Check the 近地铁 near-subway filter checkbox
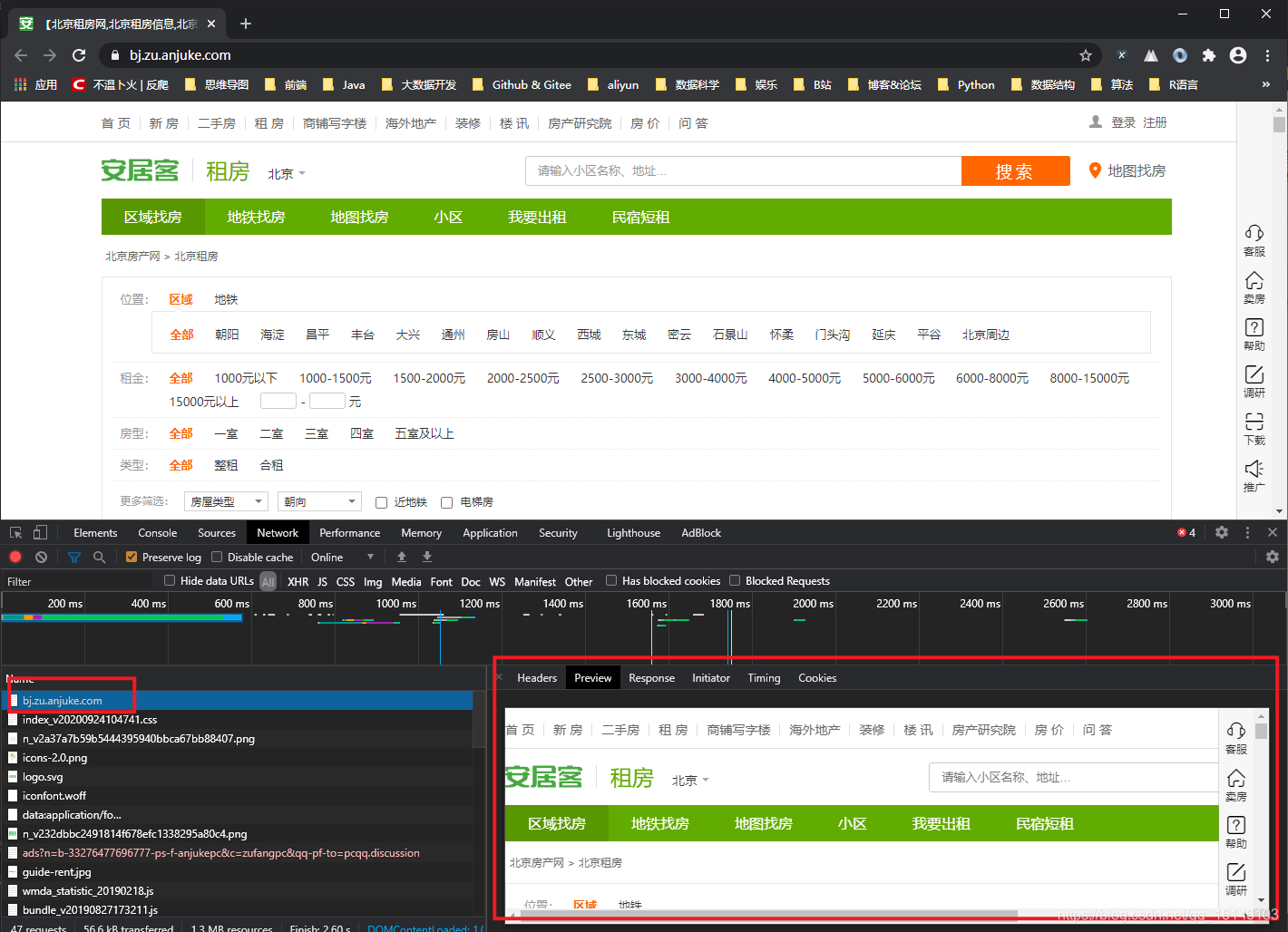1288x932 pixels. [381, 502]
